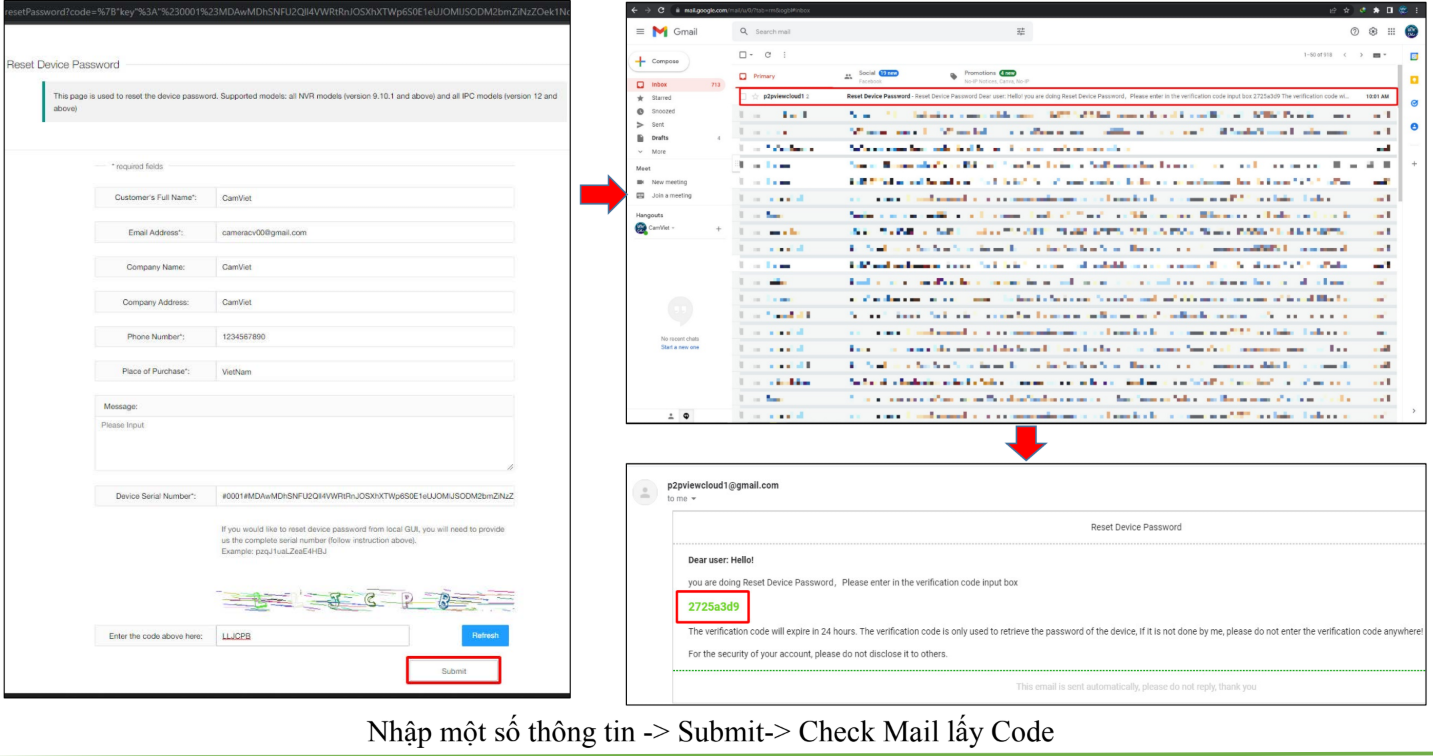
Task: Toggle the select-all emails checkbox
Action: [742, 55]
